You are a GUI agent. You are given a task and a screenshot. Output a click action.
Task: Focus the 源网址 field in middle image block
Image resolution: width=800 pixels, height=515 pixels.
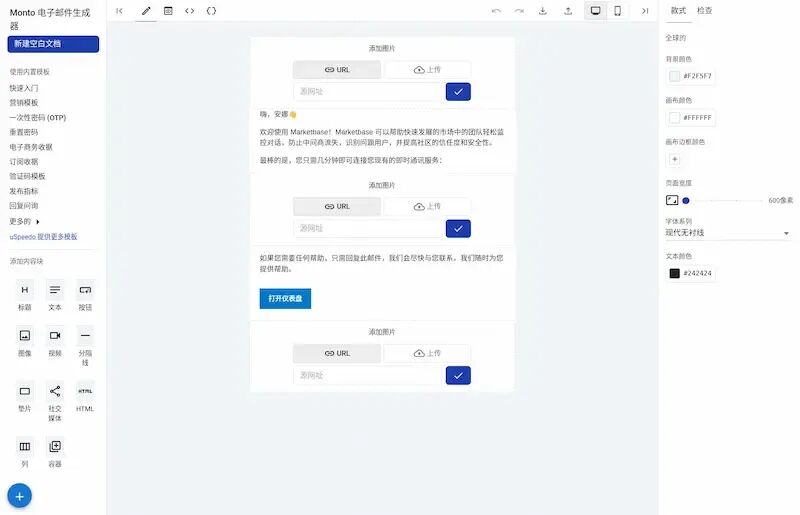coord(368,229)
